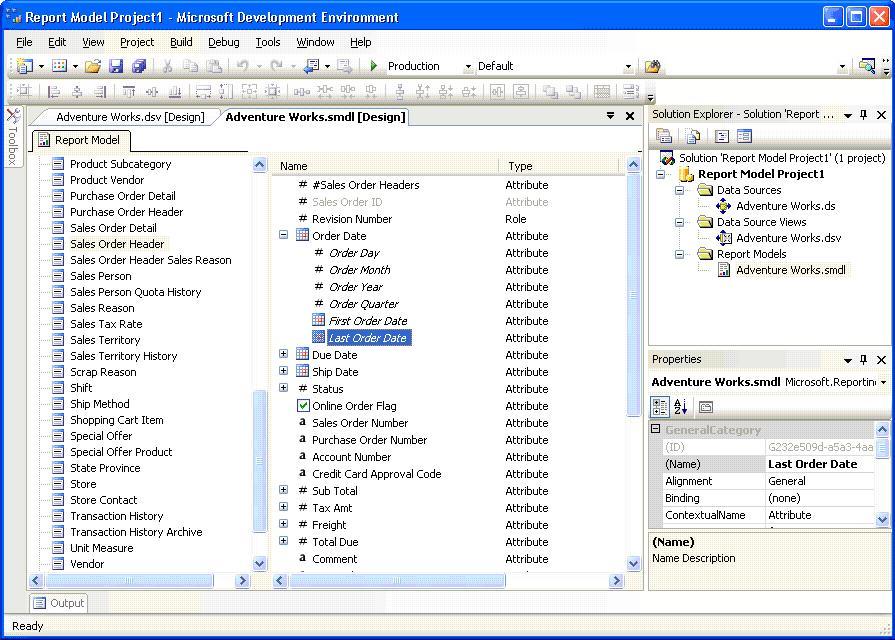Viewport: 895px width, 640px height.
Task: Collapse the Order Date attribute node
Action: tap(283, 236)
